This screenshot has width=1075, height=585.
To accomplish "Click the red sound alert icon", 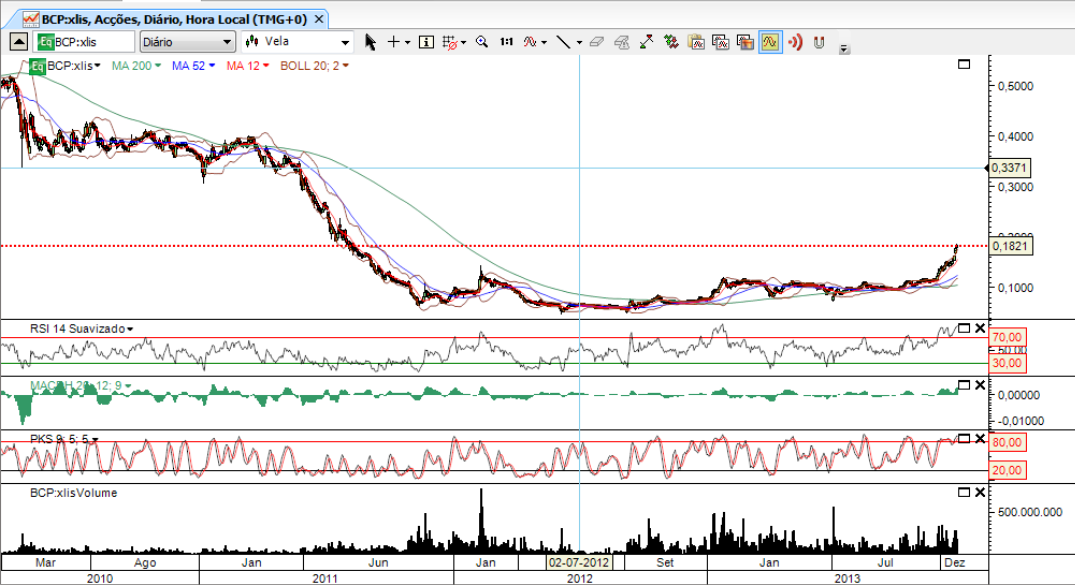I will click(x=795, y=42).
